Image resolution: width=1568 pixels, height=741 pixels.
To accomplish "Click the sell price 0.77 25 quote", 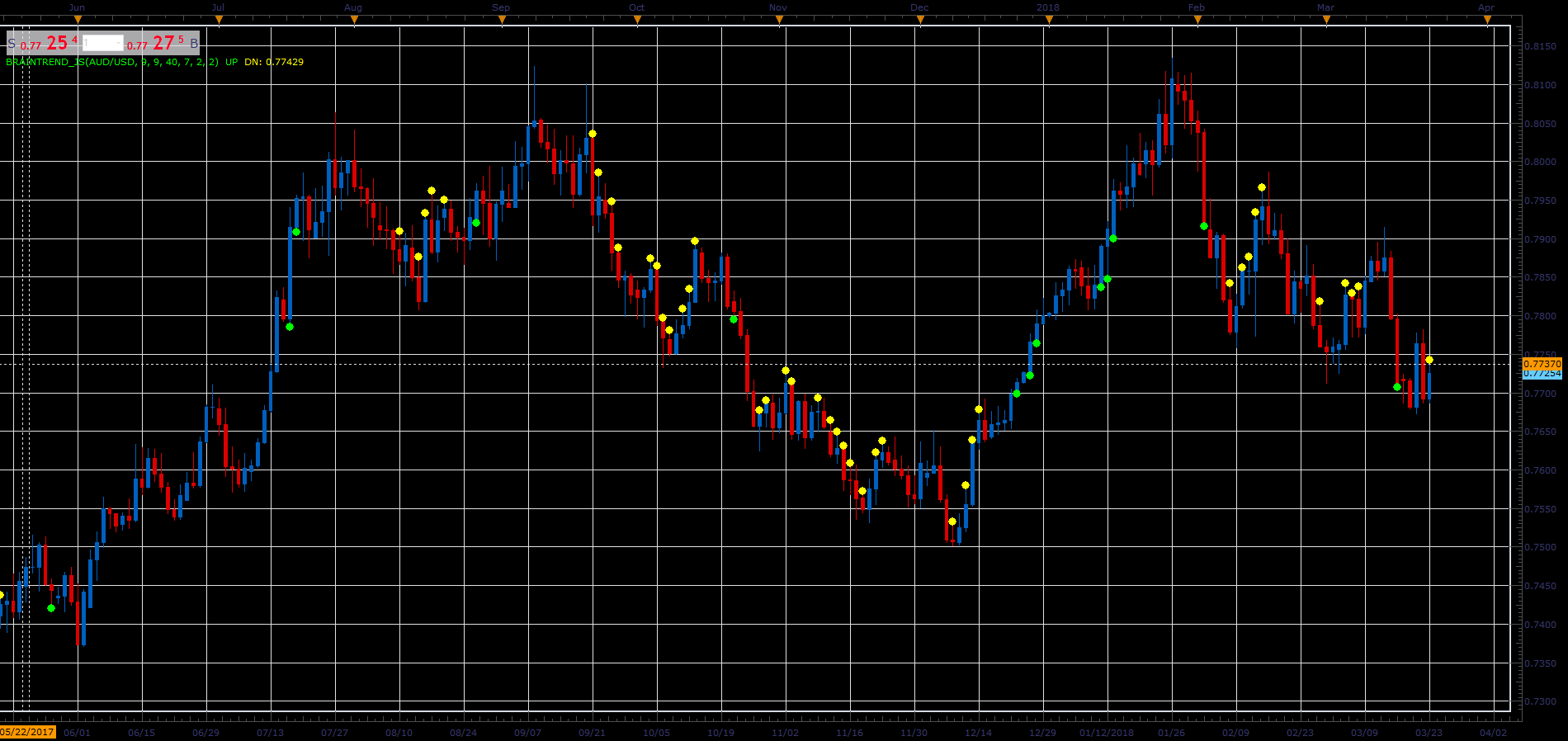I will point(49,43).
